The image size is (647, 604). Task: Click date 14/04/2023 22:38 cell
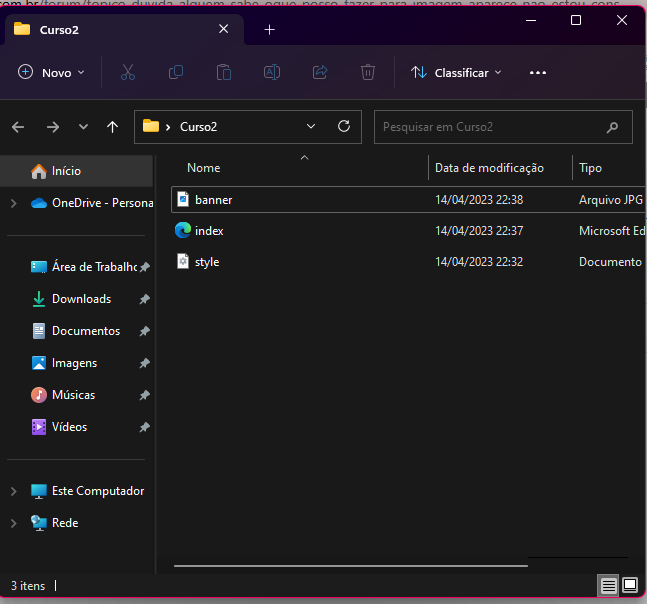point(479,200)
